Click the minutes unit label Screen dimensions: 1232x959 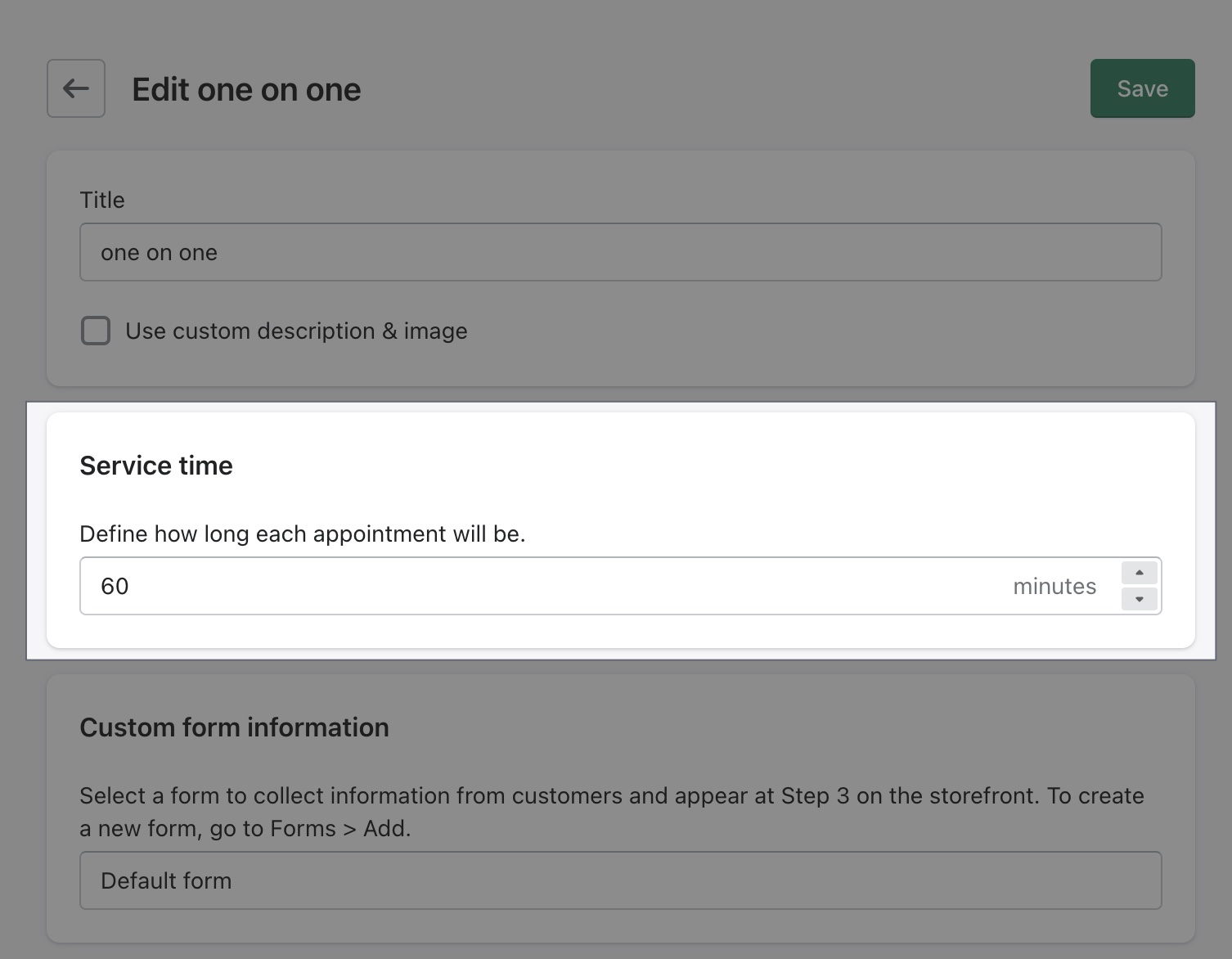(1054, 586)
